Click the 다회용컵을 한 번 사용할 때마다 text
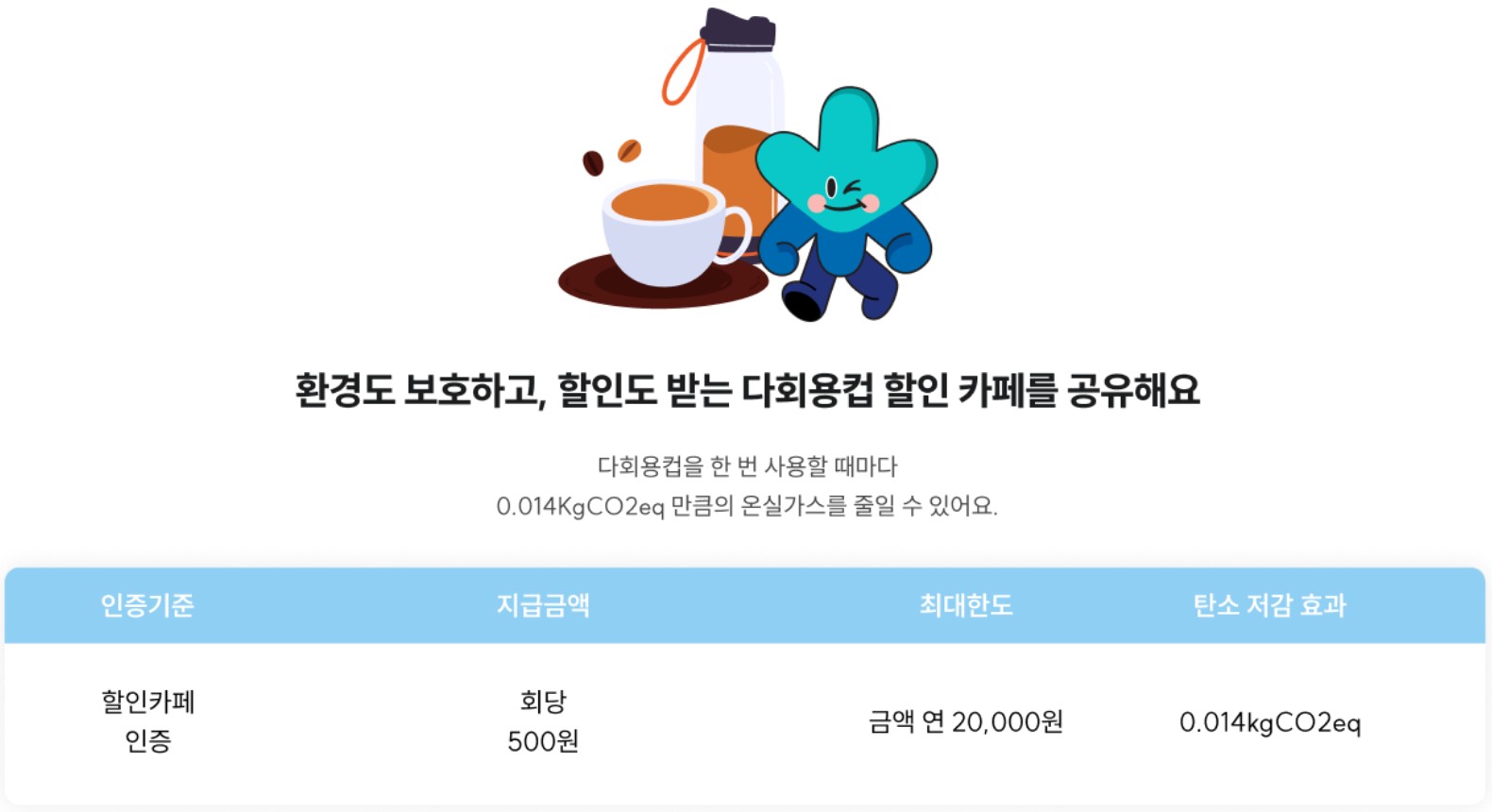 [747, 466]
